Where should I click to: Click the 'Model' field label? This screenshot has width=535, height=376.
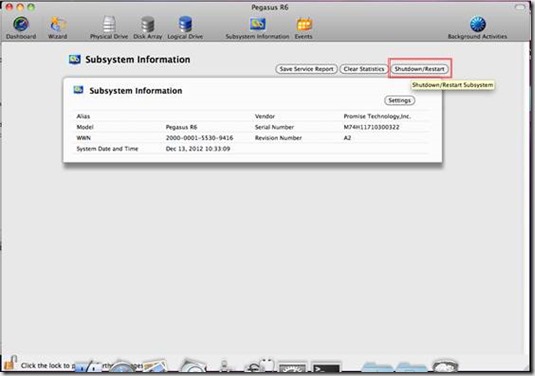click(x=85, y=127)
